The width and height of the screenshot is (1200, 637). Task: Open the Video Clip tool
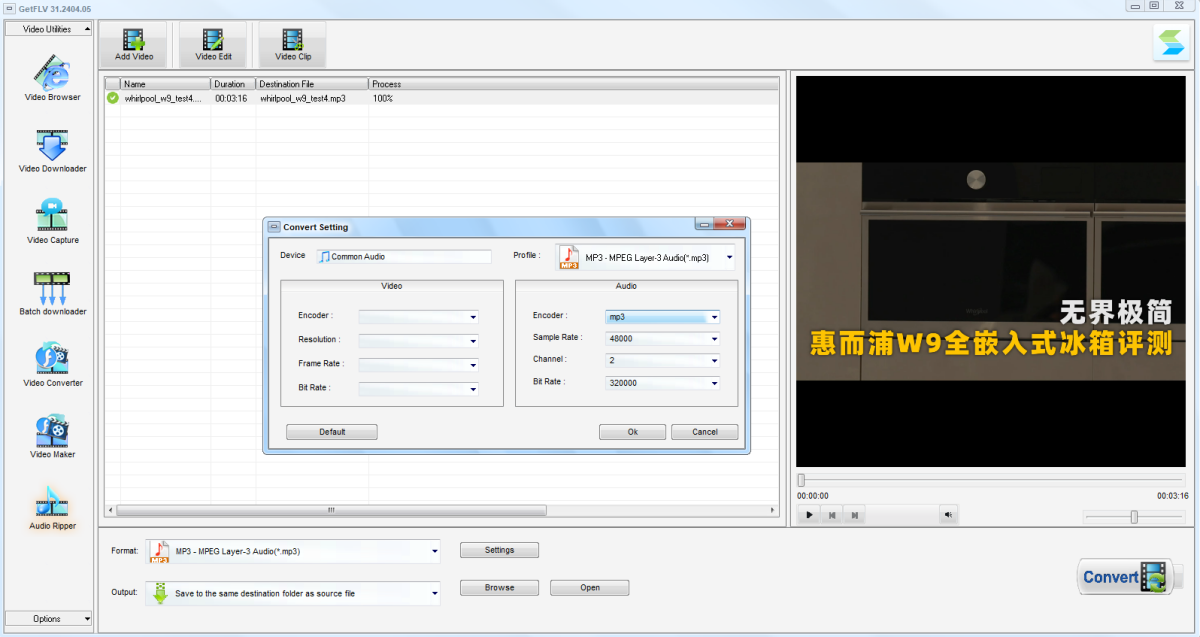(293, 44)
